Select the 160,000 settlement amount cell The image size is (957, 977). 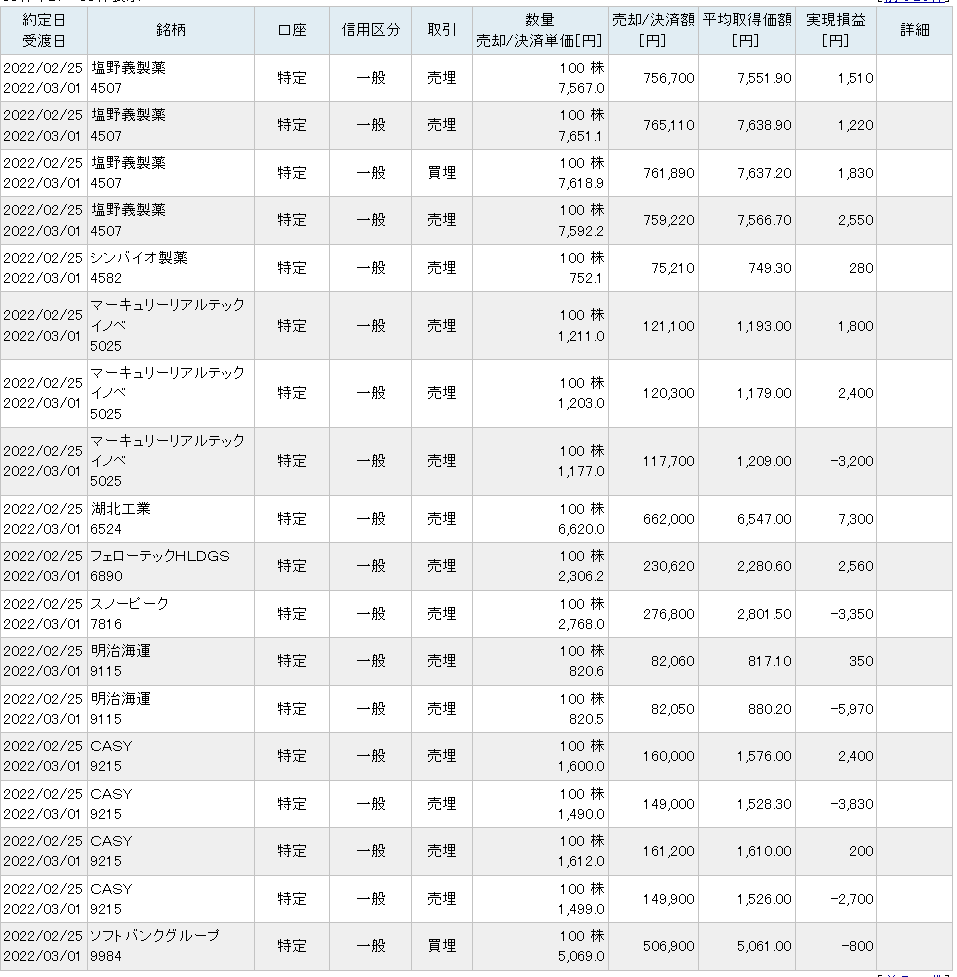pyautogui.click(x=653, y=756)
